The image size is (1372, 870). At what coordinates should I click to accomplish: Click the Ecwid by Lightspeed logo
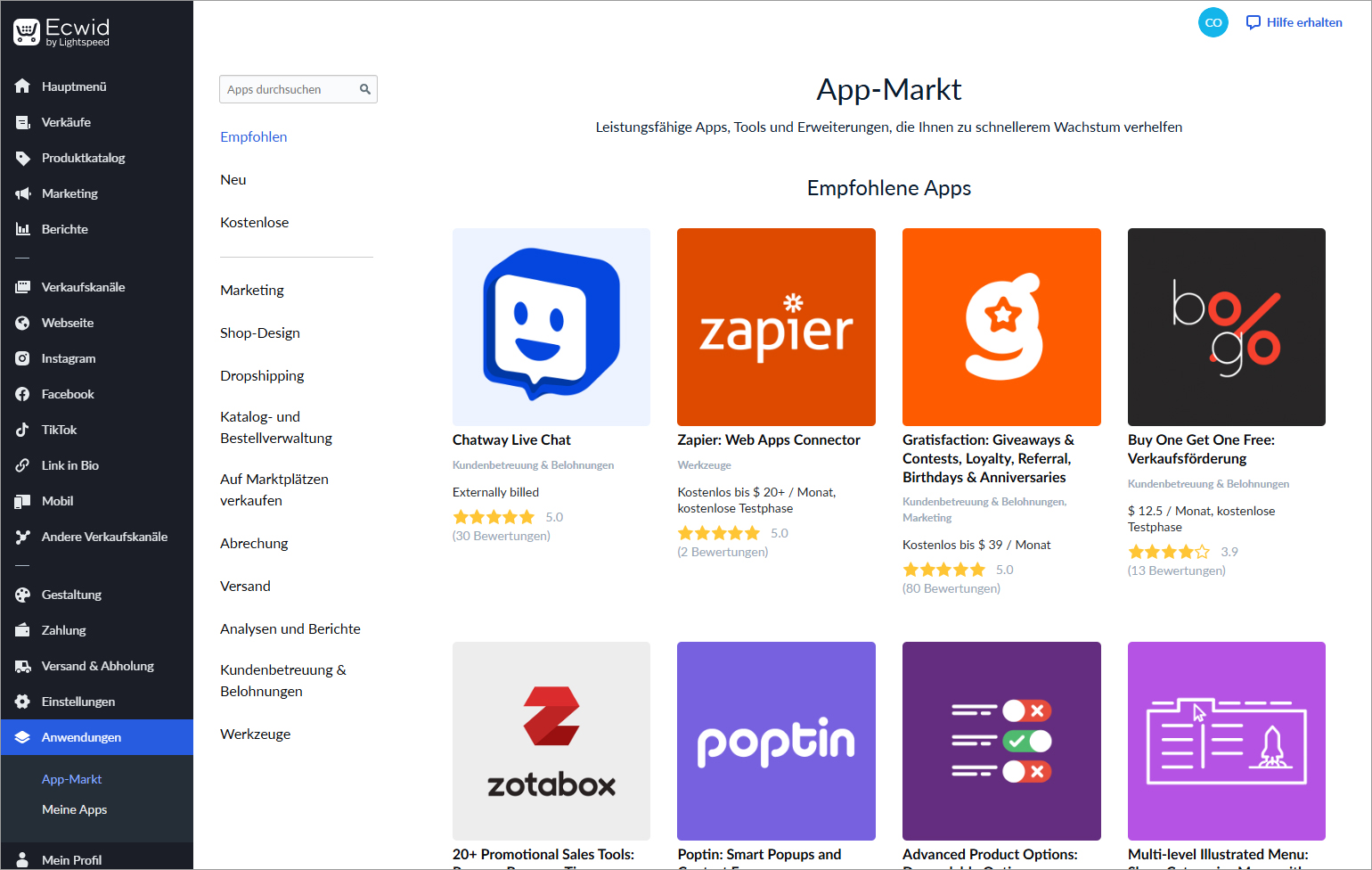(x=61, y=32)
